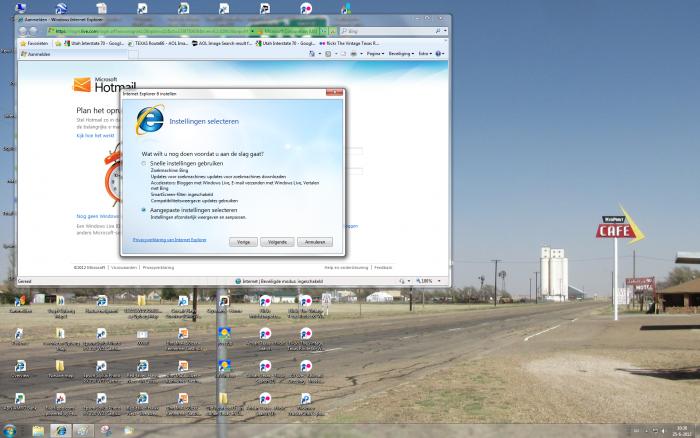Open the Windows Start orb
Viewport: 700px width, 438px height.
[9, 430]
